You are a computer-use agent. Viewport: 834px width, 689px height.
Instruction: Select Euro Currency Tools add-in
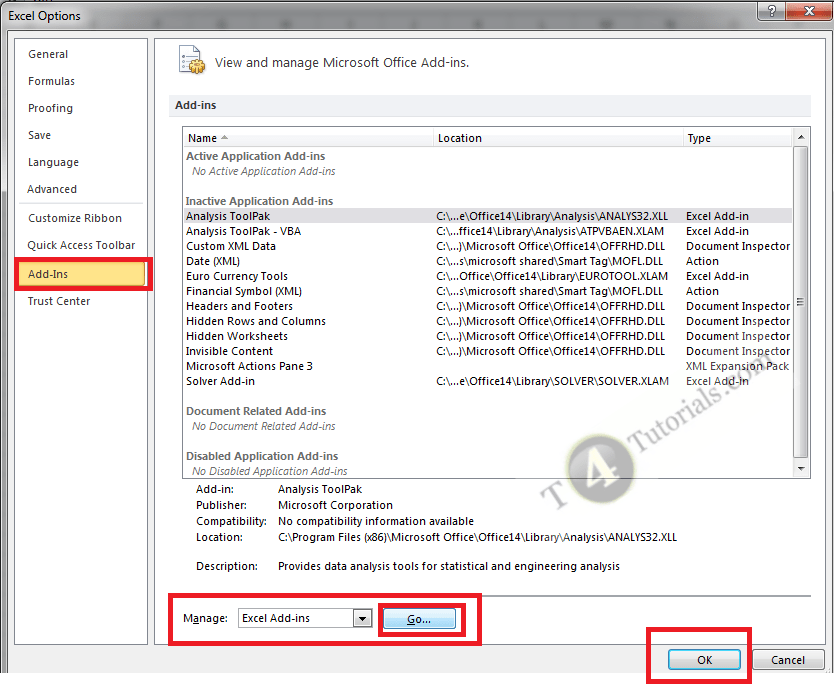tap(487, 276)
